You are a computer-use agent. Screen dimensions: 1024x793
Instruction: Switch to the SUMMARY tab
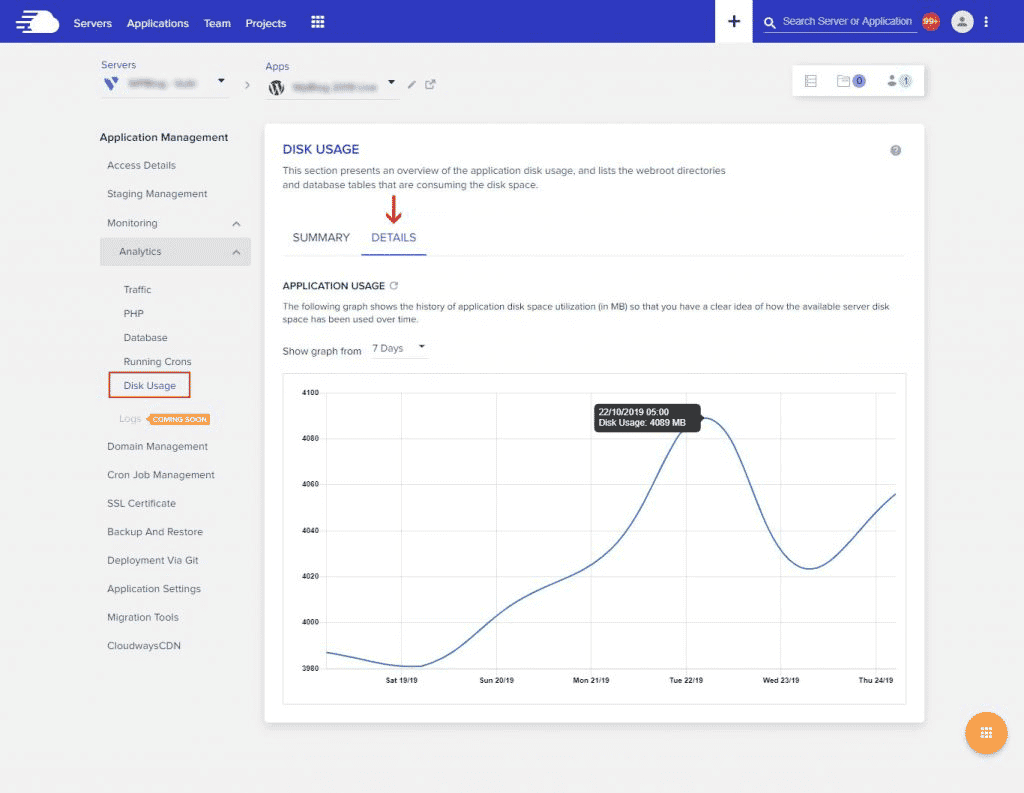click(321, 237)
